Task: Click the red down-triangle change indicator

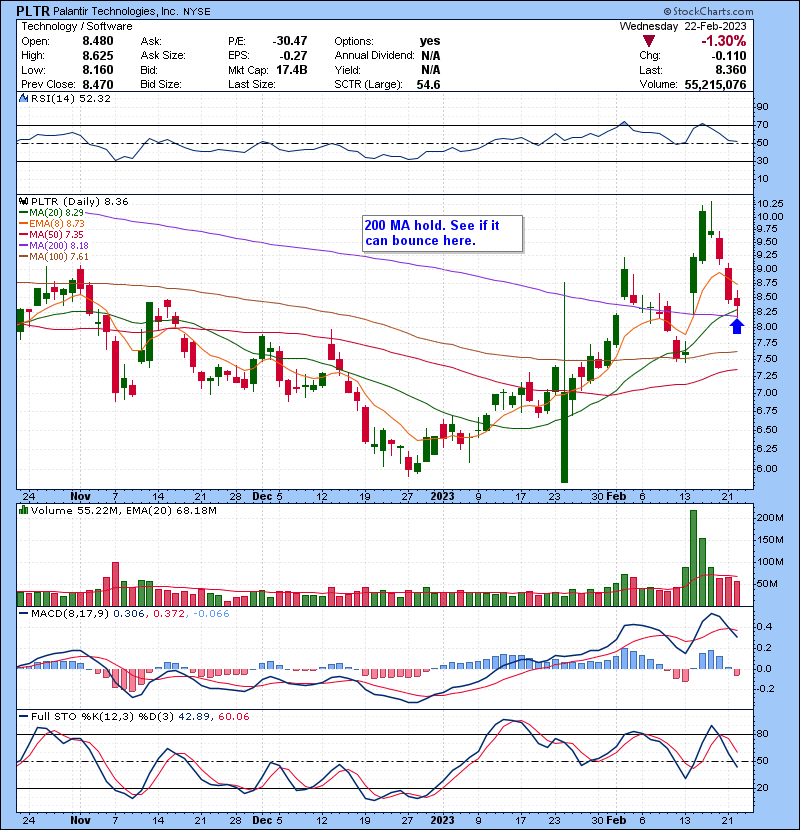Action: coord(649,41)
